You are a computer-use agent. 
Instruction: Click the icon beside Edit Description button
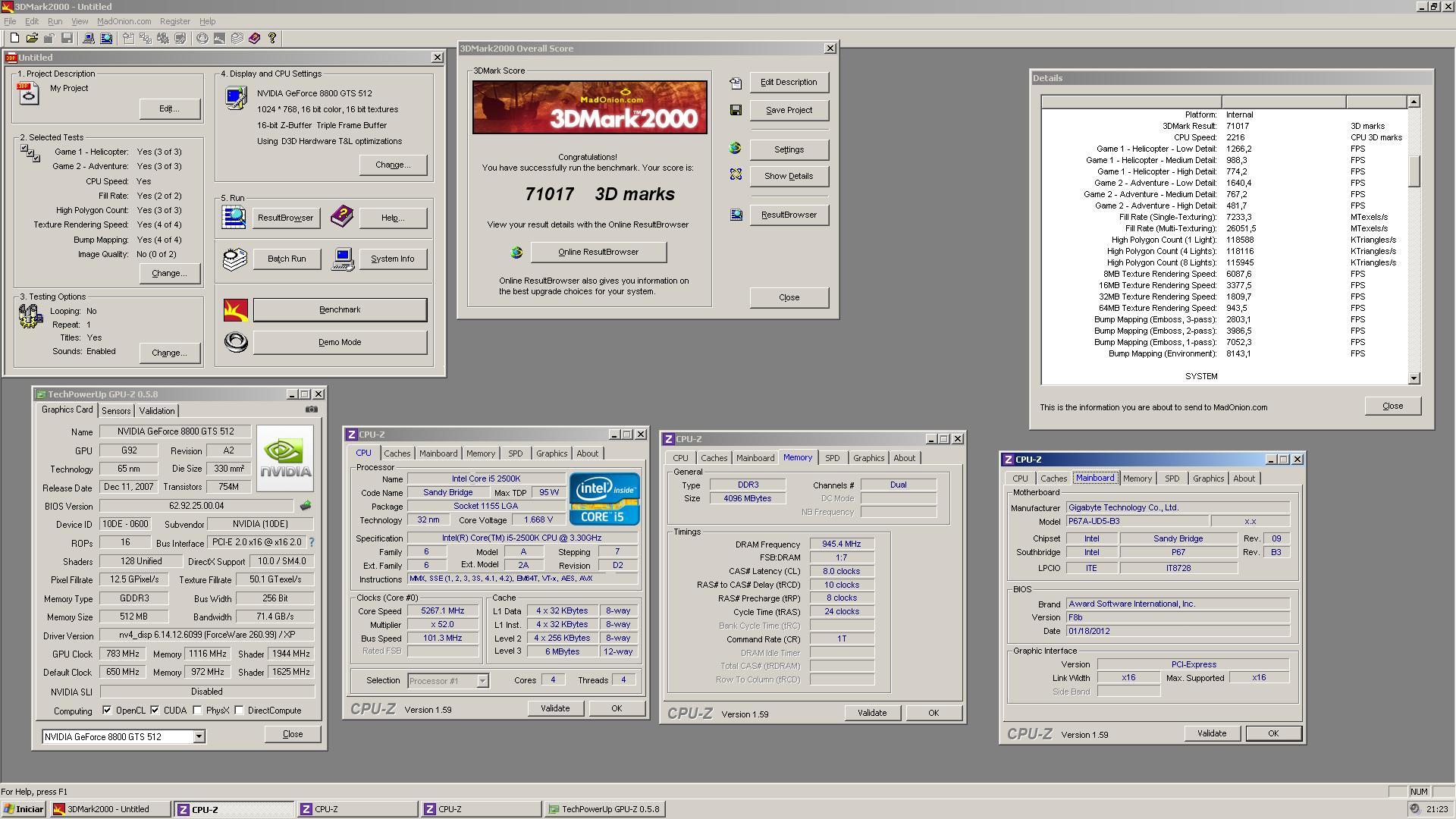[736, 83]
